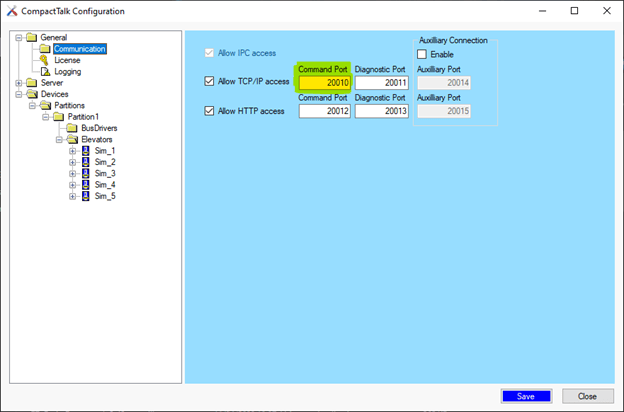The height and width of the screenshot is (412, 624).
Task: Click the CompactTalk app icon in title bar
Action: click(x=11, y=11)
